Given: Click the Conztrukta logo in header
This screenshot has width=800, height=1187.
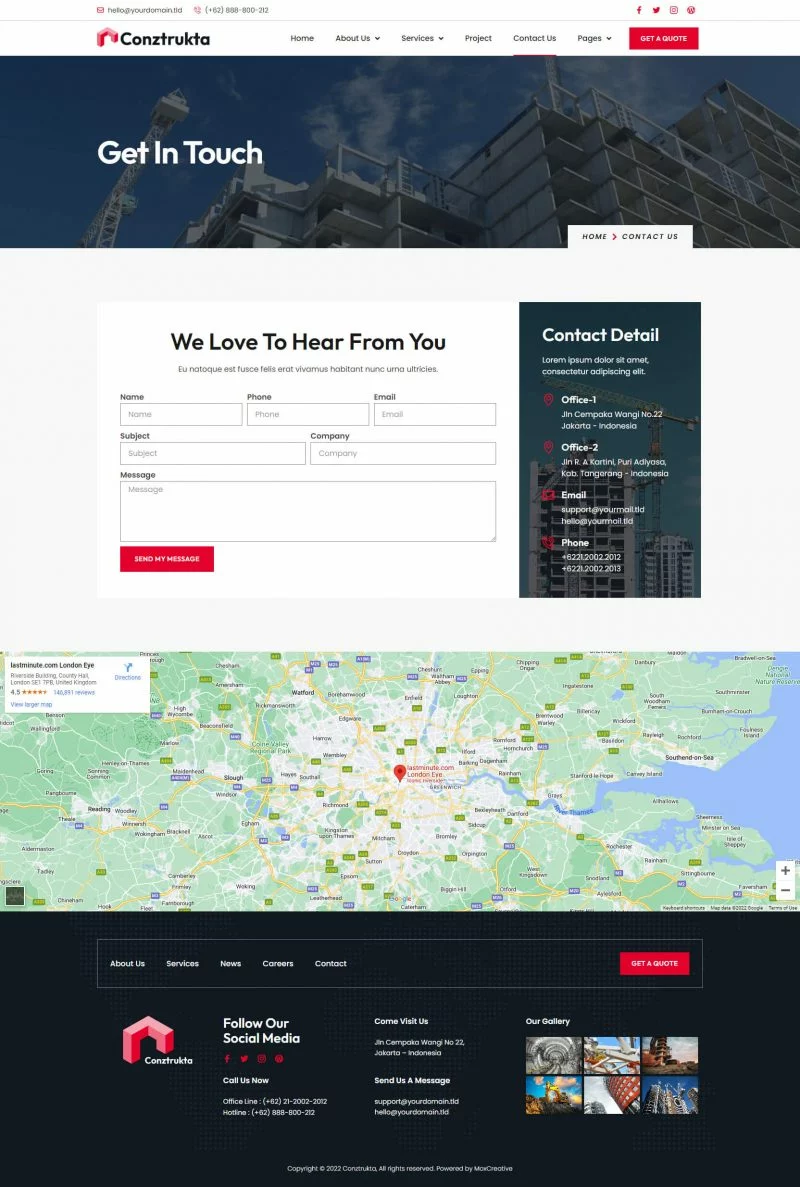Looking at the screenshot, I should (x=153, y=38).
